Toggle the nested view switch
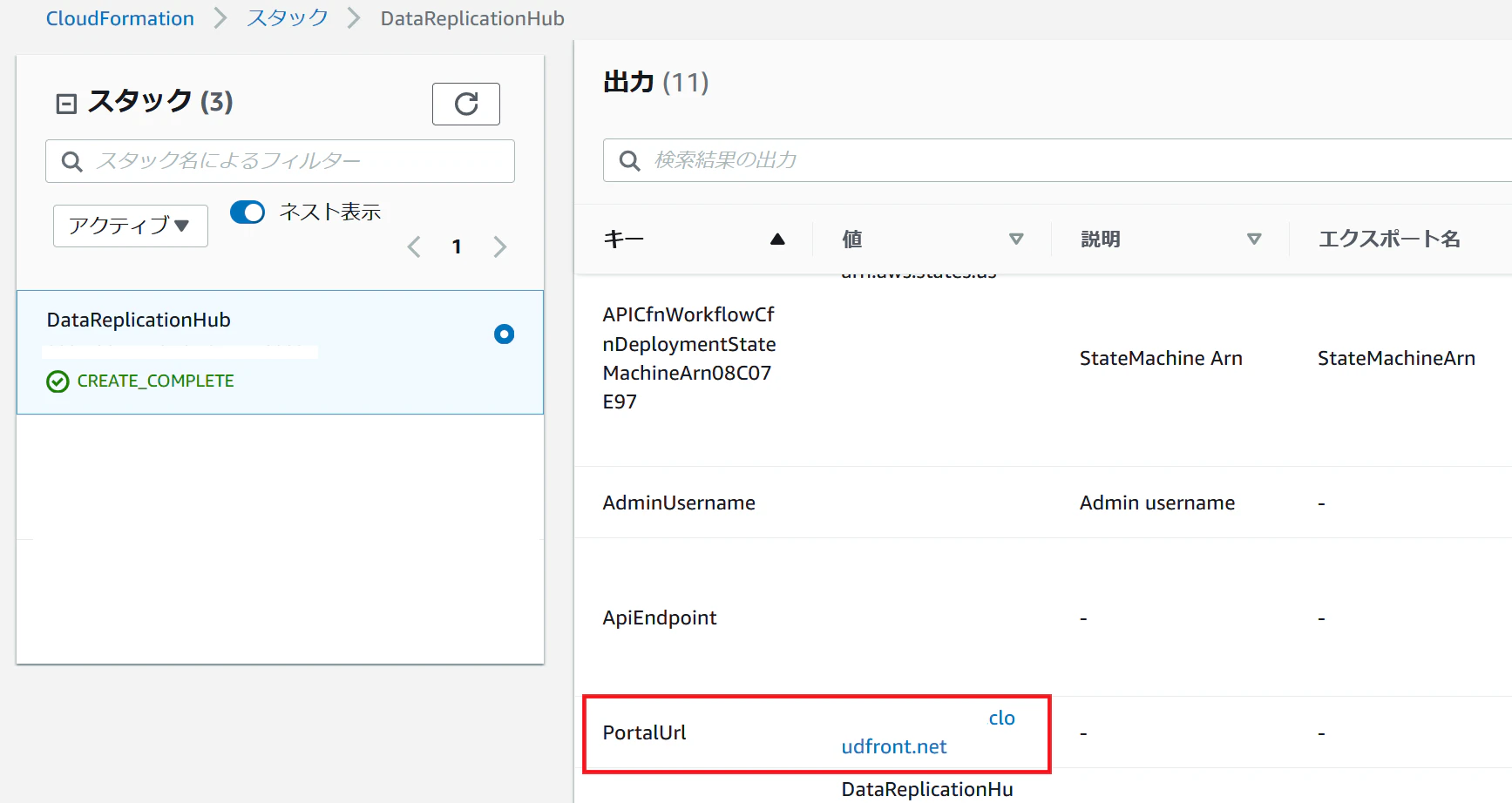 tap(247, 213)
